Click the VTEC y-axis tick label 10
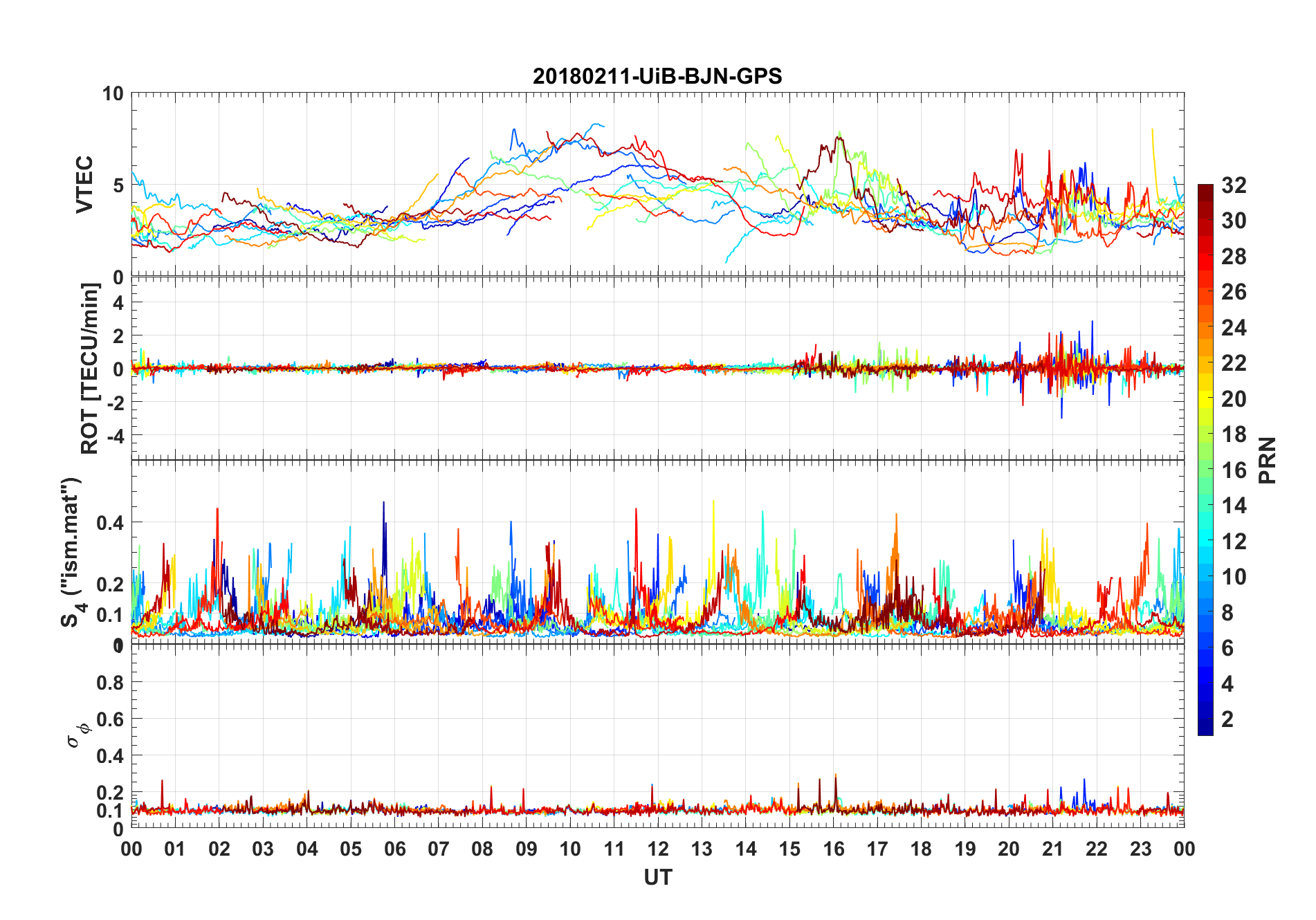 pyautogui.click(x=113, y=93)
